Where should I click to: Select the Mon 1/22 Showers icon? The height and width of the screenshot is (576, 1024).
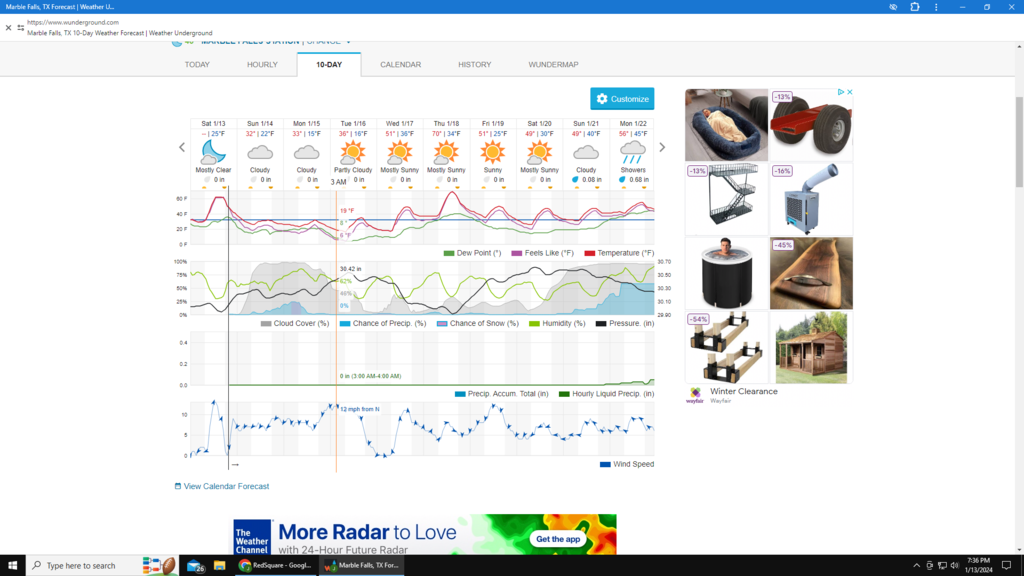[x=632, y=152]
